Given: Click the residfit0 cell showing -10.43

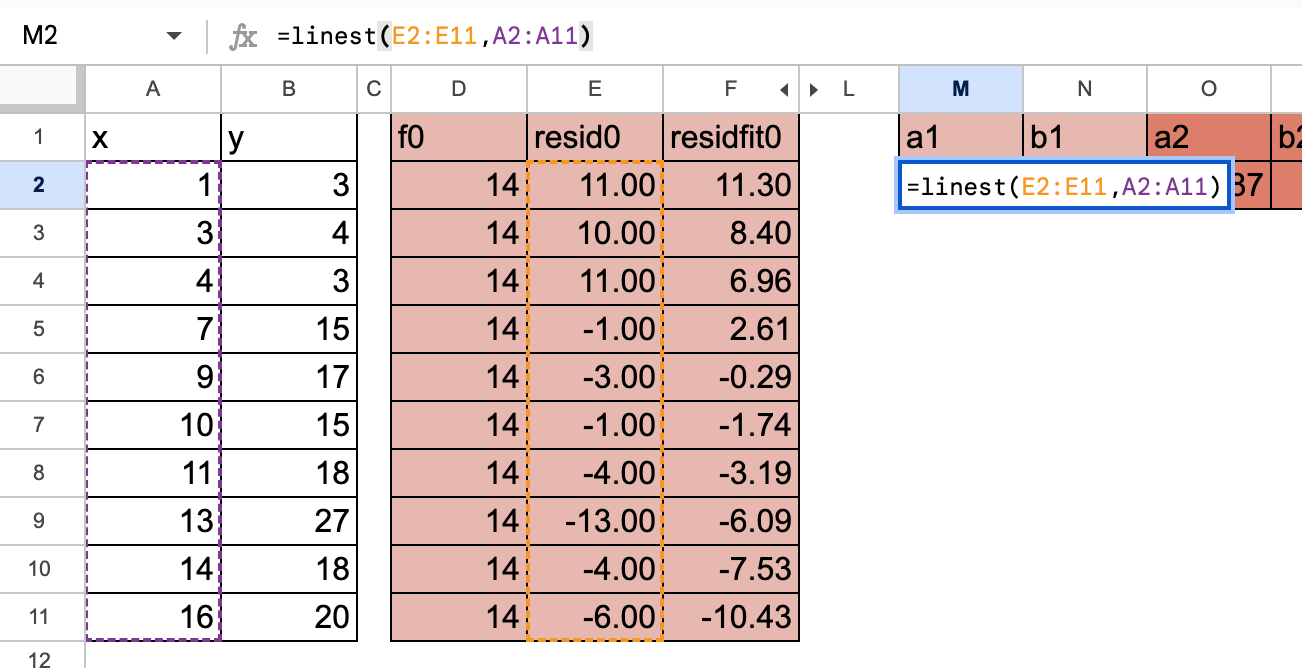Looking at the screenshot, I should point(731,617).
